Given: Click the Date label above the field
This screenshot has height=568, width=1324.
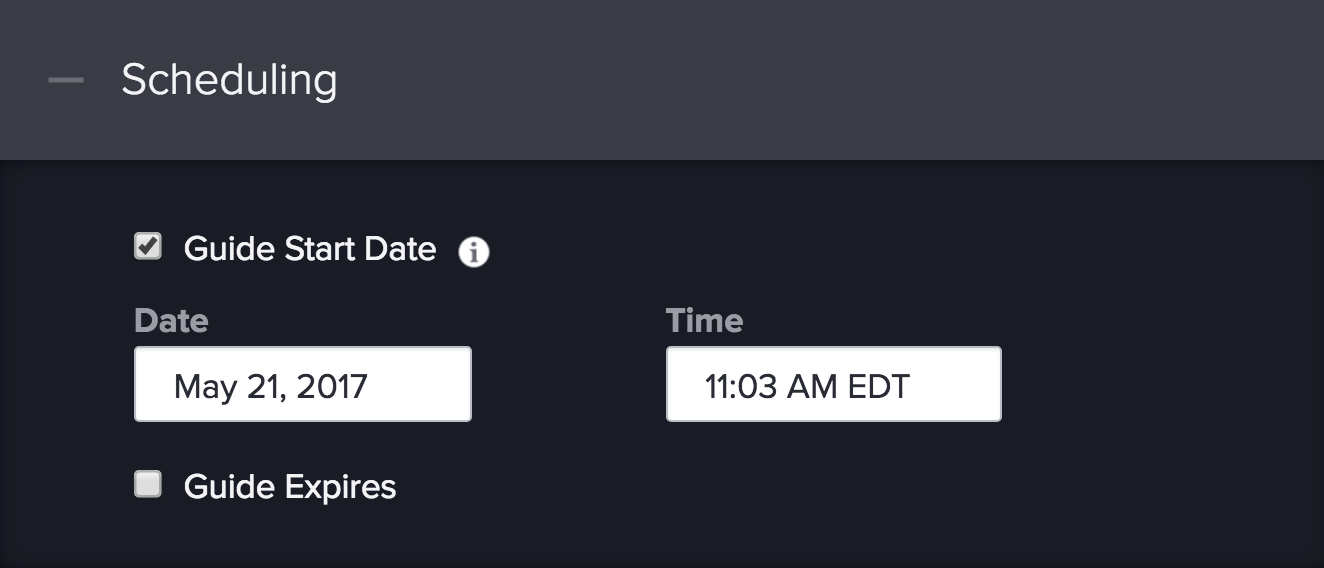Looking at the screenshot, I should pos(171,321).
